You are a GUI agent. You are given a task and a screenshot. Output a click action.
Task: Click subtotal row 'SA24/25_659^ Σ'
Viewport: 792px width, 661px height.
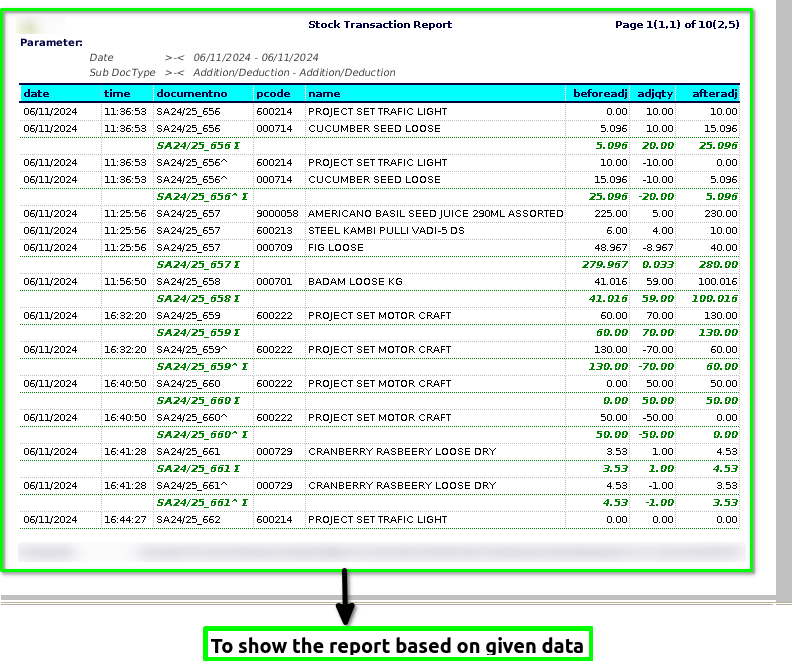(x=379, y=367)
